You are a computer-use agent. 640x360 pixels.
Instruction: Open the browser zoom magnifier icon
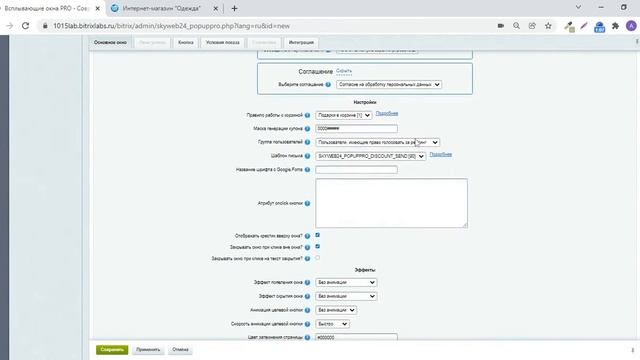coord(516,26)
